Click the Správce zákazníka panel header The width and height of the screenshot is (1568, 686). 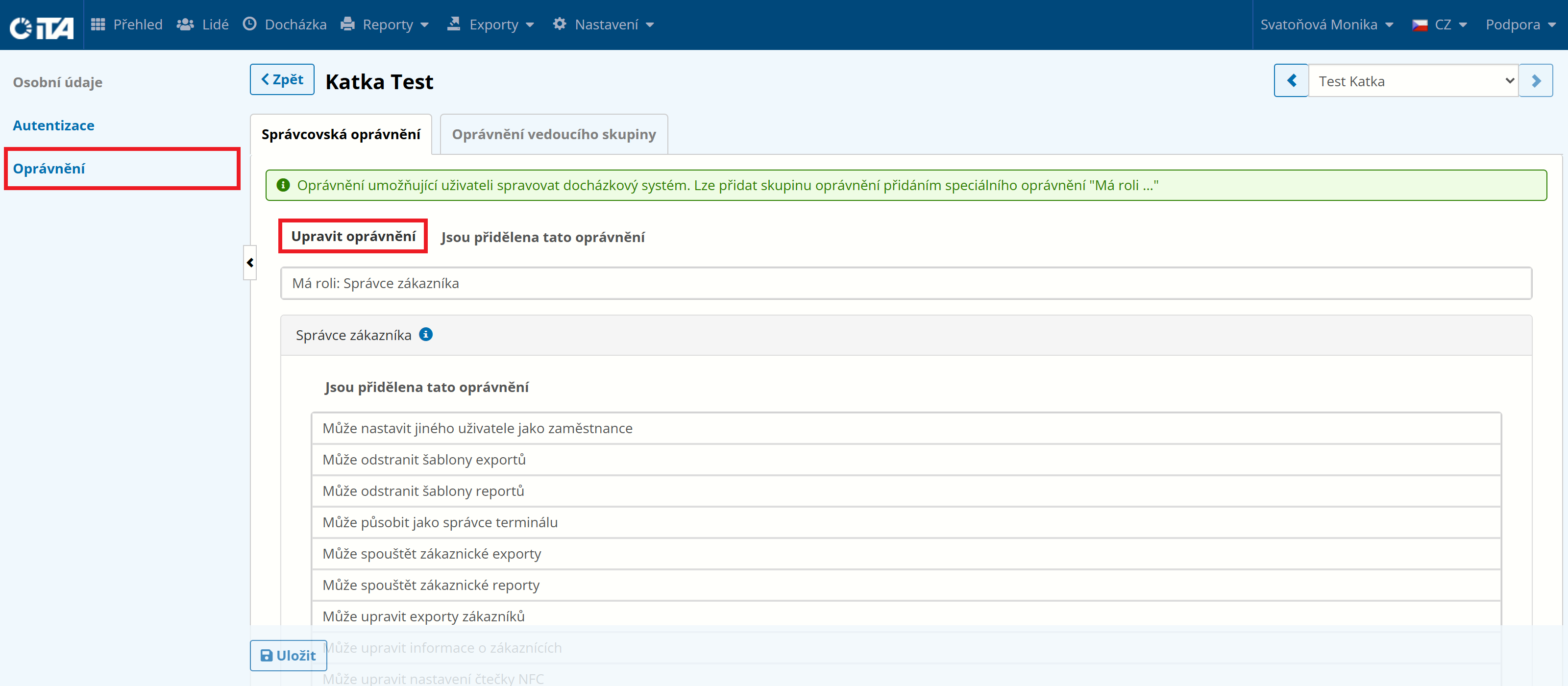(x=906, y=335)
